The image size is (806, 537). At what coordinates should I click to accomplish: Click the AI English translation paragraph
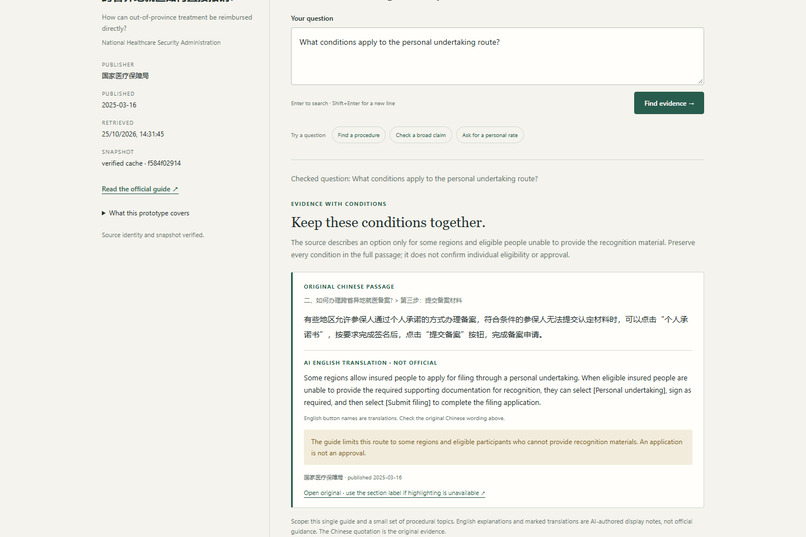[497, 390]
